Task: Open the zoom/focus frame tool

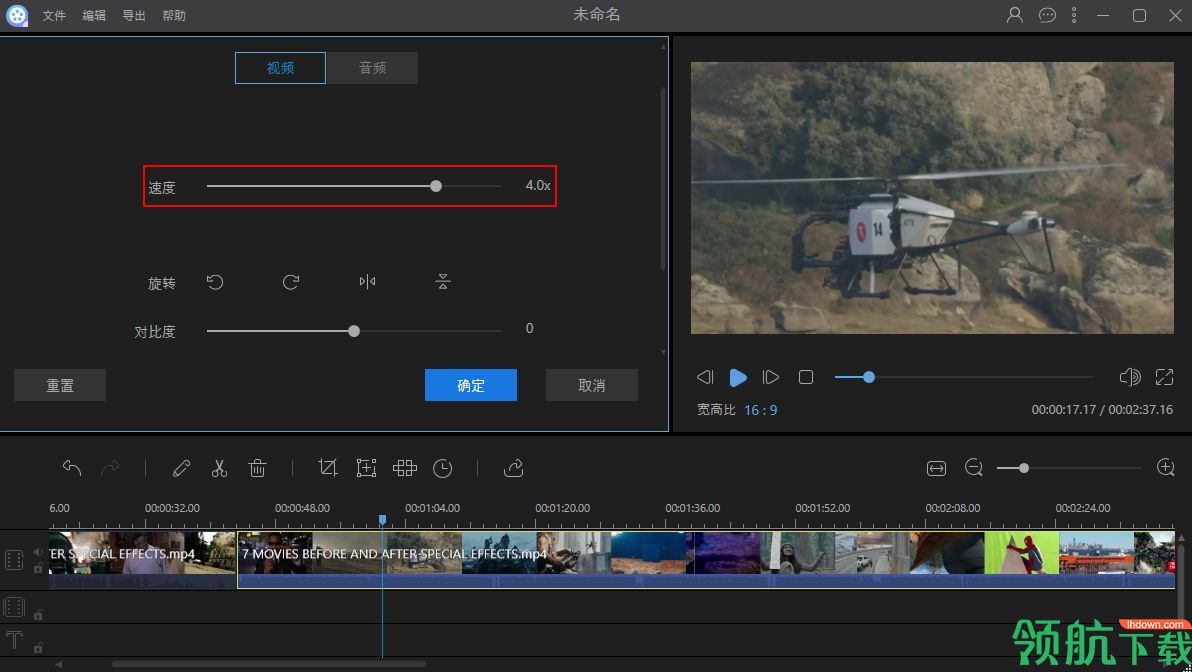Action: [x=366, y=468]
